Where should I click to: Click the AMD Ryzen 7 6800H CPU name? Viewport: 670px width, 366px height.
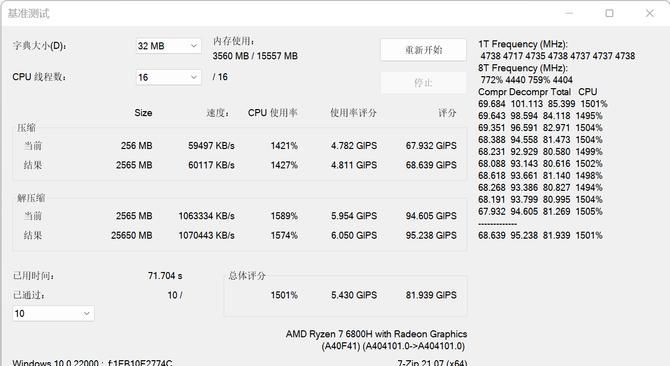[376, 334]
